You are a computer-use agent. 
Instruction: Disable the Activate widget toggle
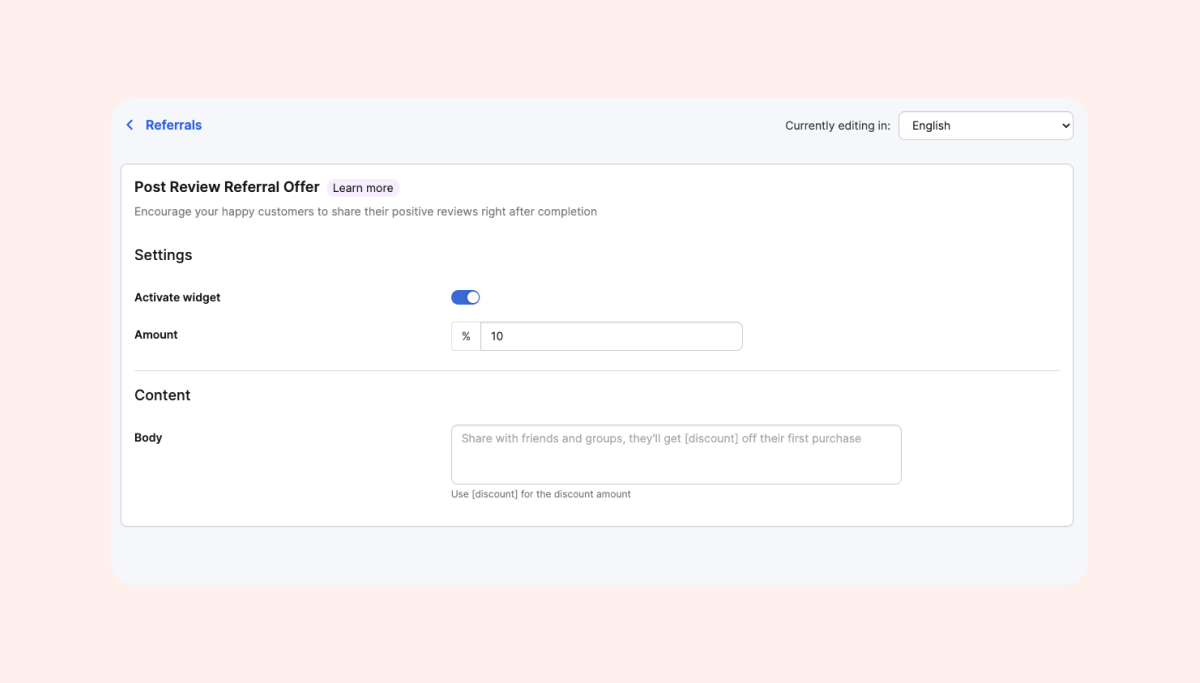pyautogui.click(x=466, y=297)
